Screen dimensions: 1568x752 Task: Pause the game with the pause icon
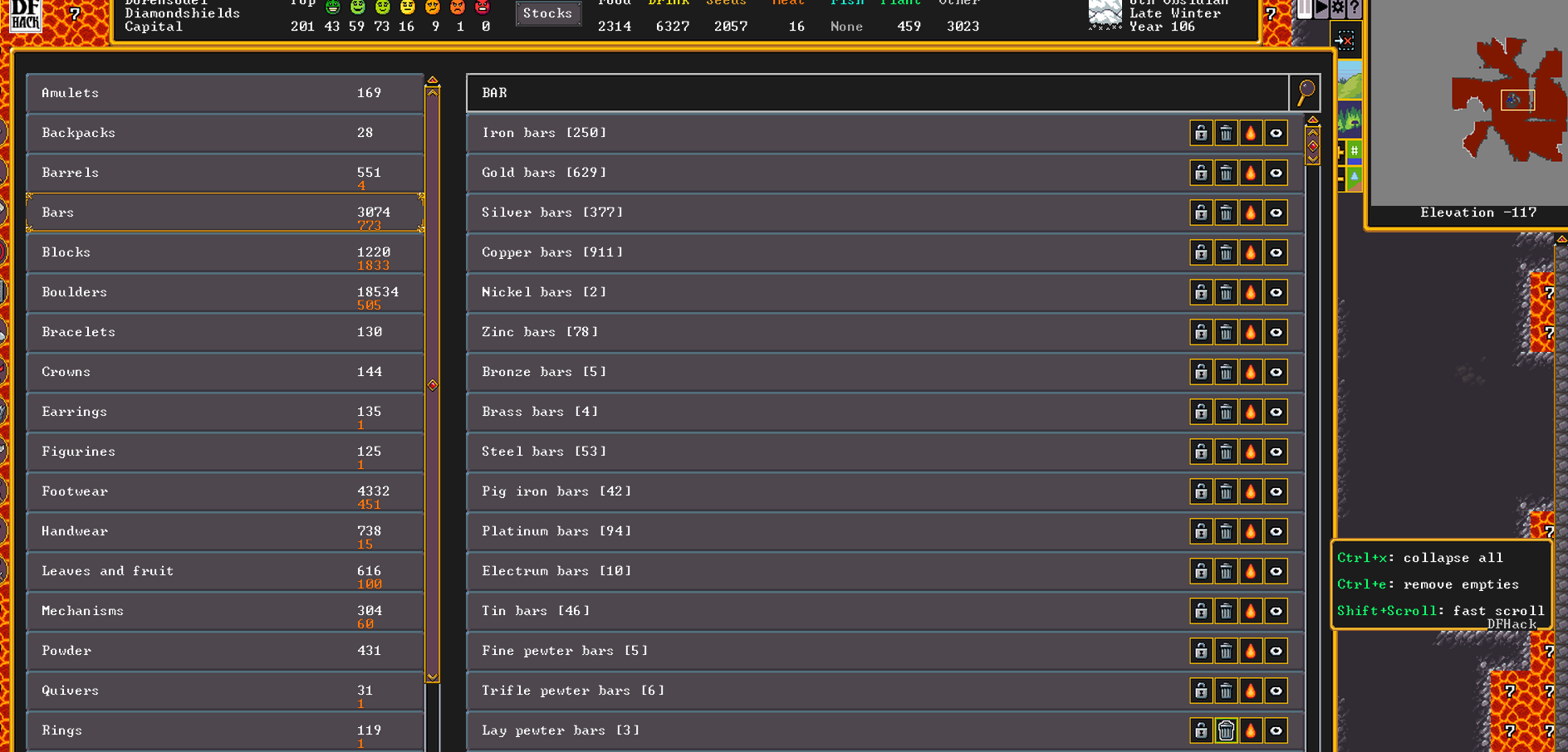(x=1305, y=8)
